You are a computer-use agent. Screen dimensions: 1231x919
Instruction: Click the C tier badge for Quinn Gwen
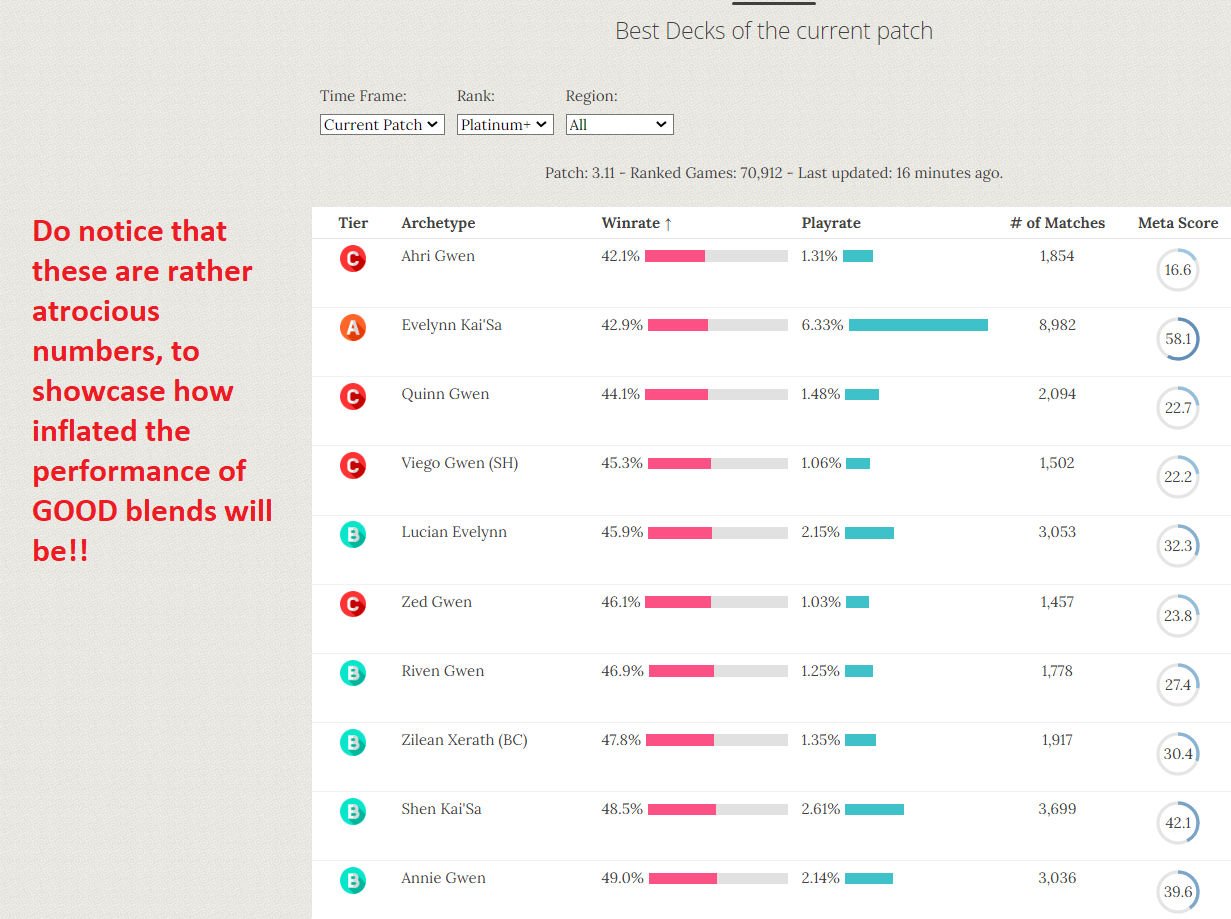[x=352, y=397]
